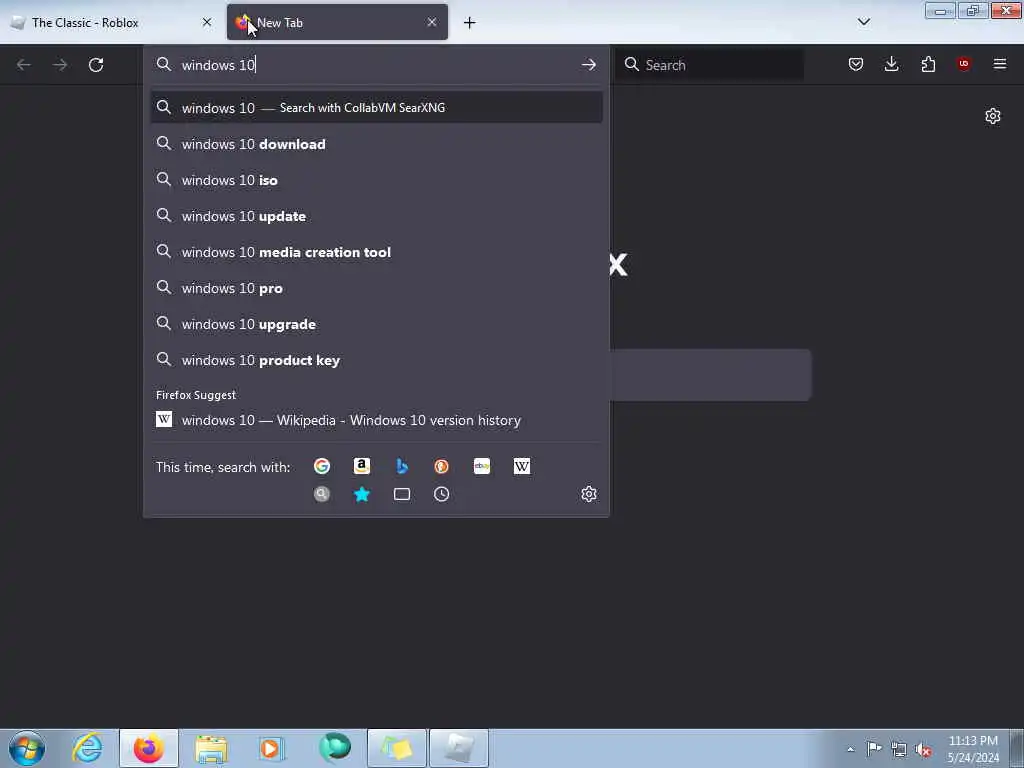Open Action Center flag tray icon

(x=874, y=749)
